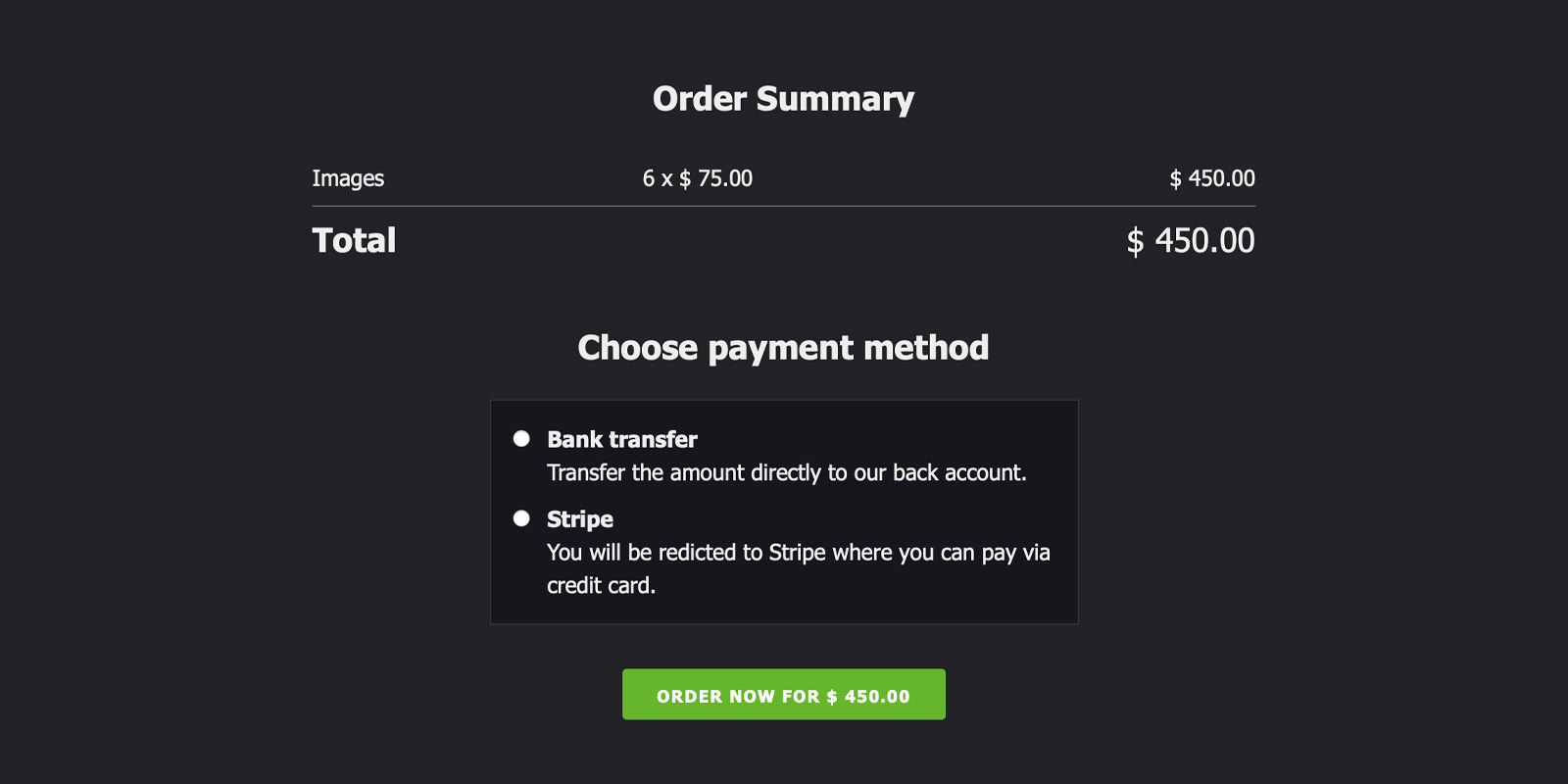Click the large total amount $ 450.00
This screenshot has height=784, width=1568.
pyautogui.click(x=1190, y=241)
